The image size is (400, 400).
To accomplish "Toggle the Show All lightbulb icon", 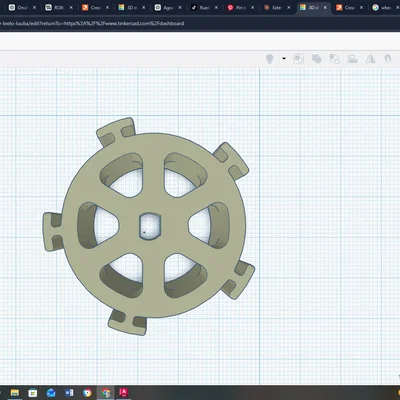I will point(270,59).
